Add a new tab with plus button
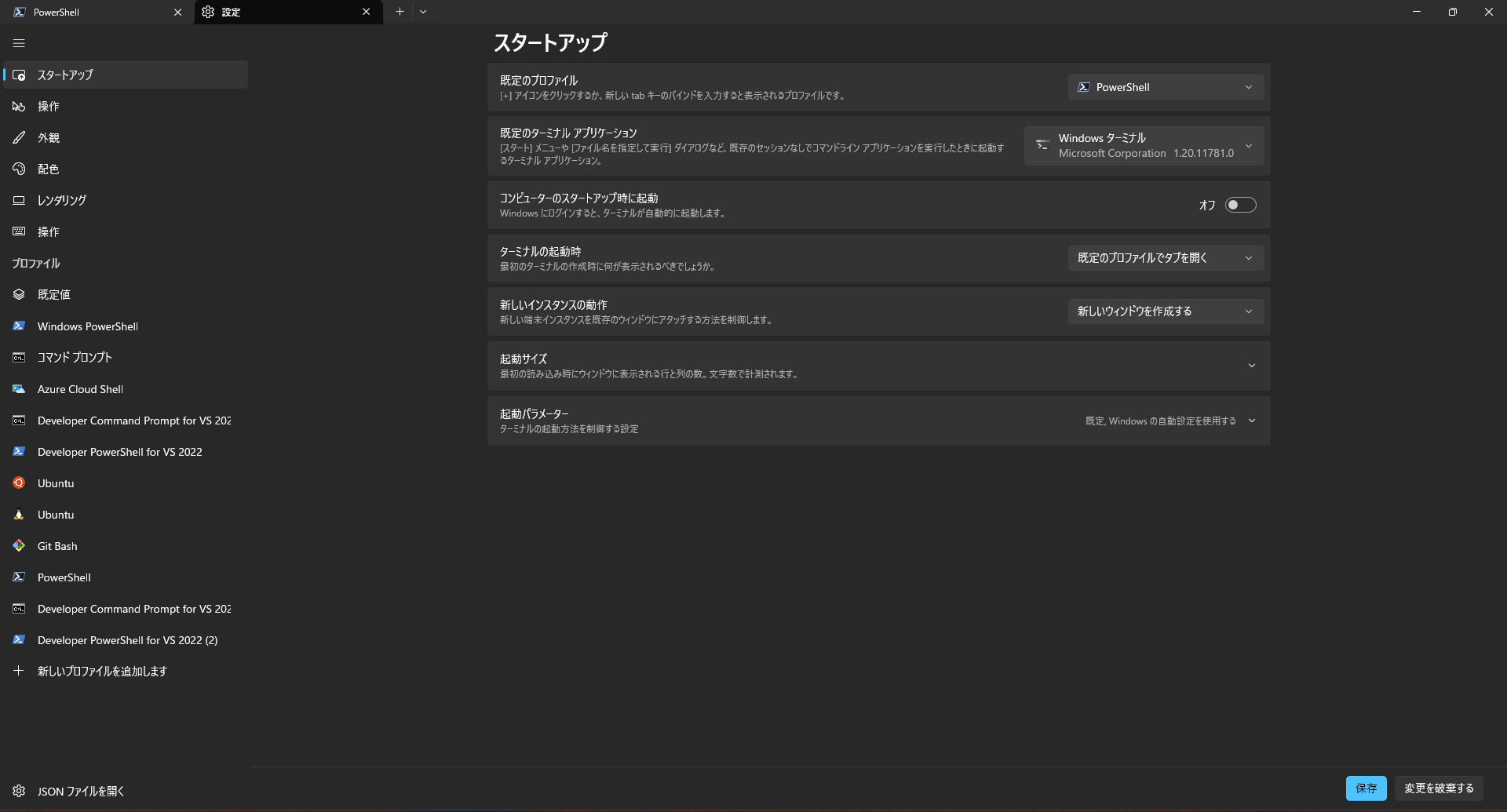 400,12
